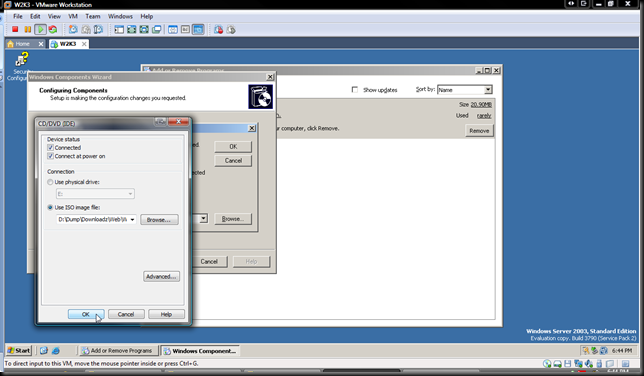Click the red Power Off toolbar icon
644x376 pixels.
15,30
